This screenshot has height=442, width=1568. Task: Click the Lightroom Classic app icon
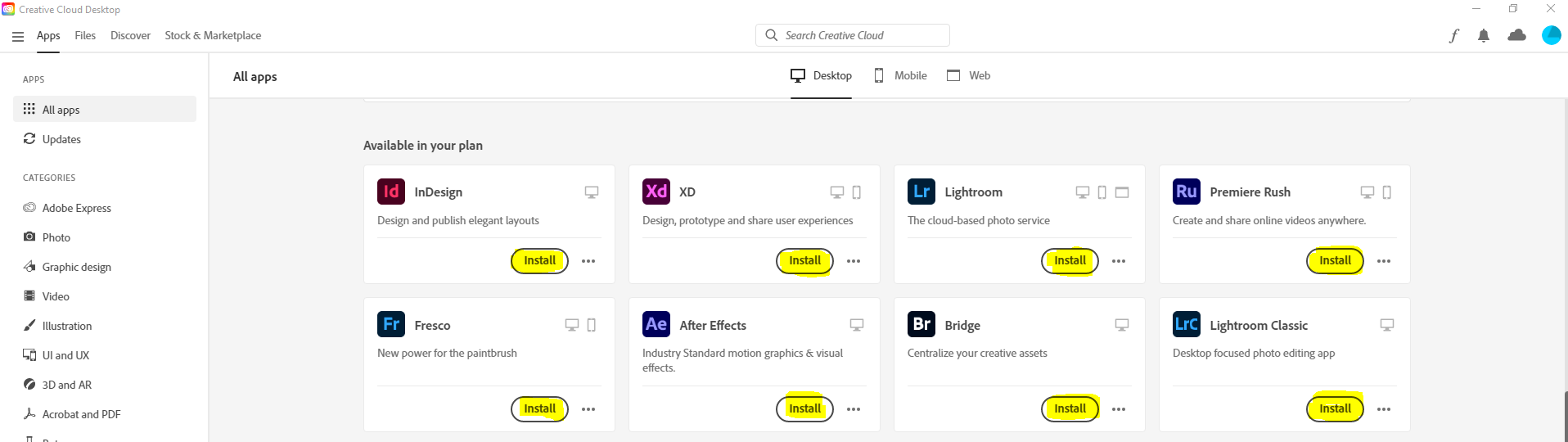coord(1187,324)
